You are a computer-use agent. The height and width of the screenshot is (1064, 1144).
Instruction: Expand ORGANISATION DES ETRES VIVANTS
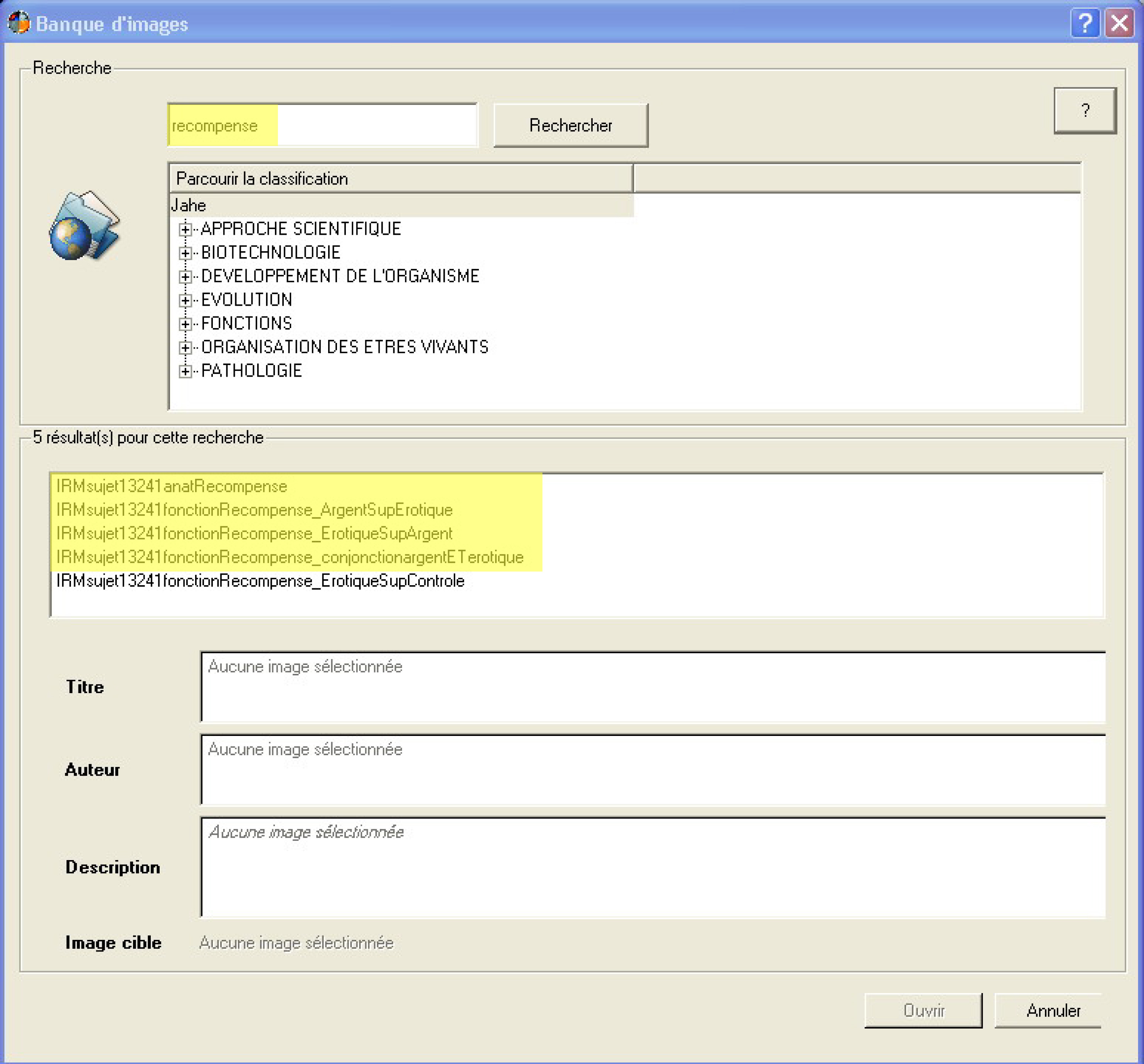[x=185, y=348]
